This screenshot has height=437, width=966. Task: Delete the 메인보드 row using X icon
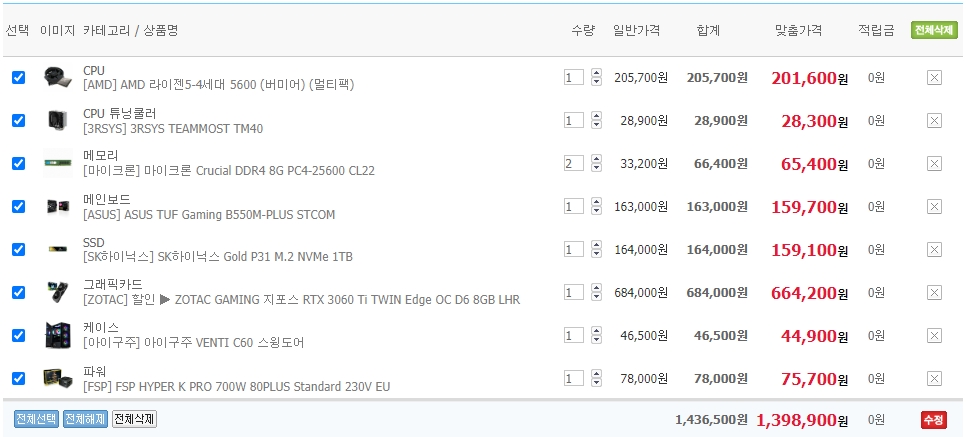[x=934, y=206]
